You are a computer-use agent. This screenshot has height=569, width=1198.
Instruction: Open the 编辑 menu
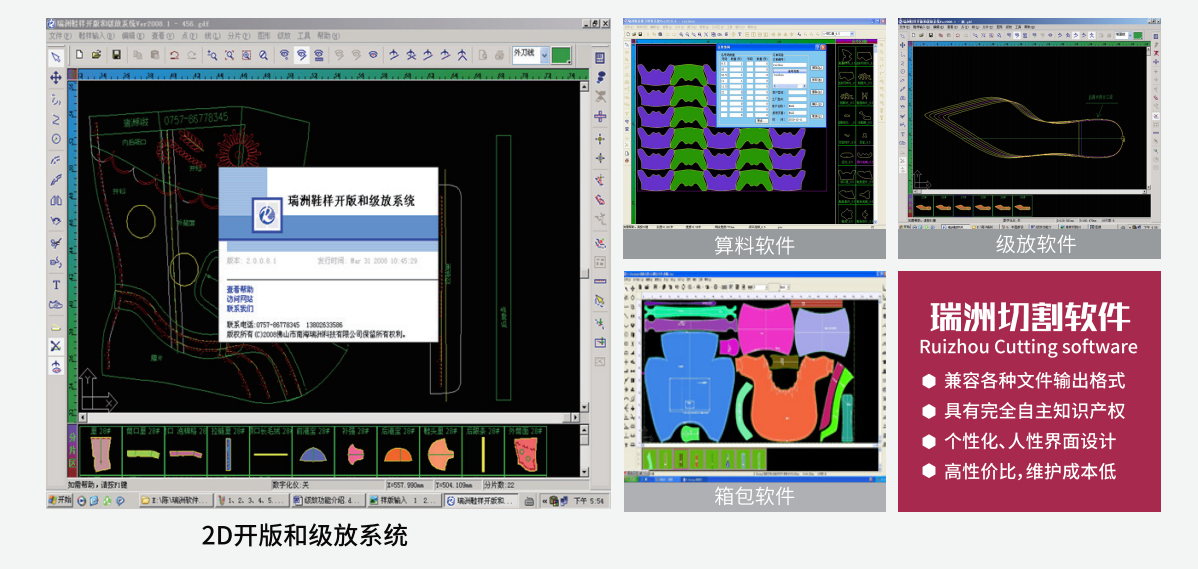[132, 36]
